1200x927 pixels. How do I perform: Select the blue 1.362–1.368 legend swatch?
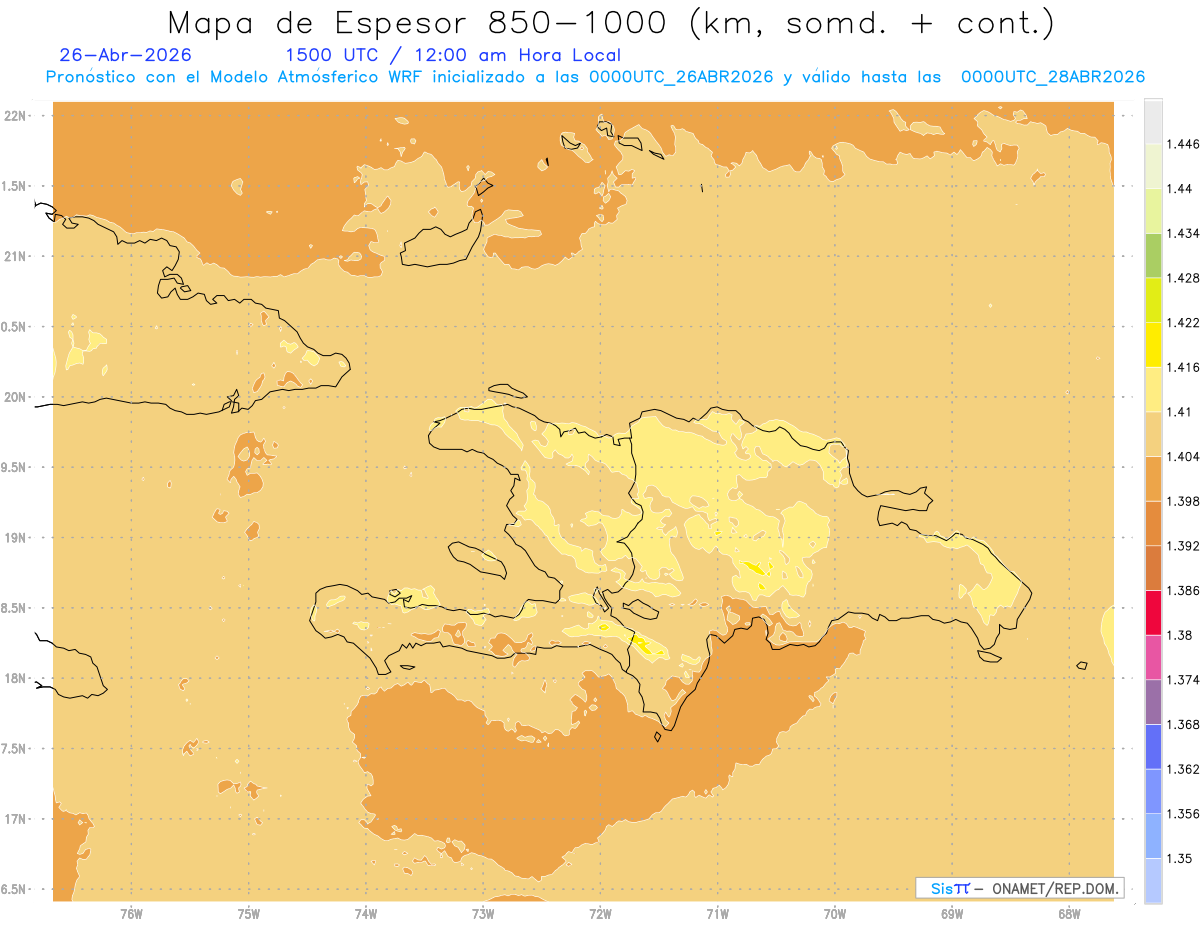pos(1153,746)
